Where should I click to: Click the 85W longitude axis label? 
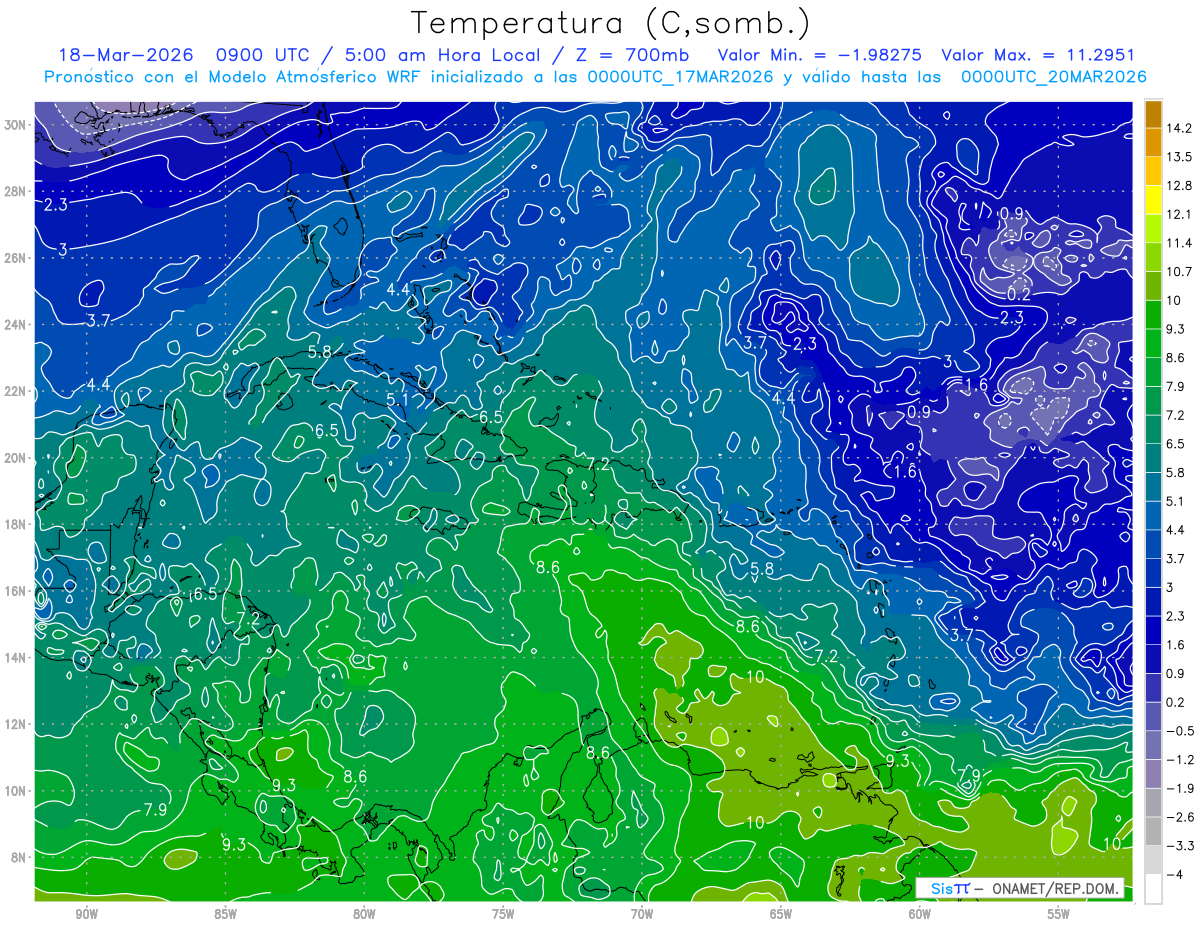pos(226,914)
